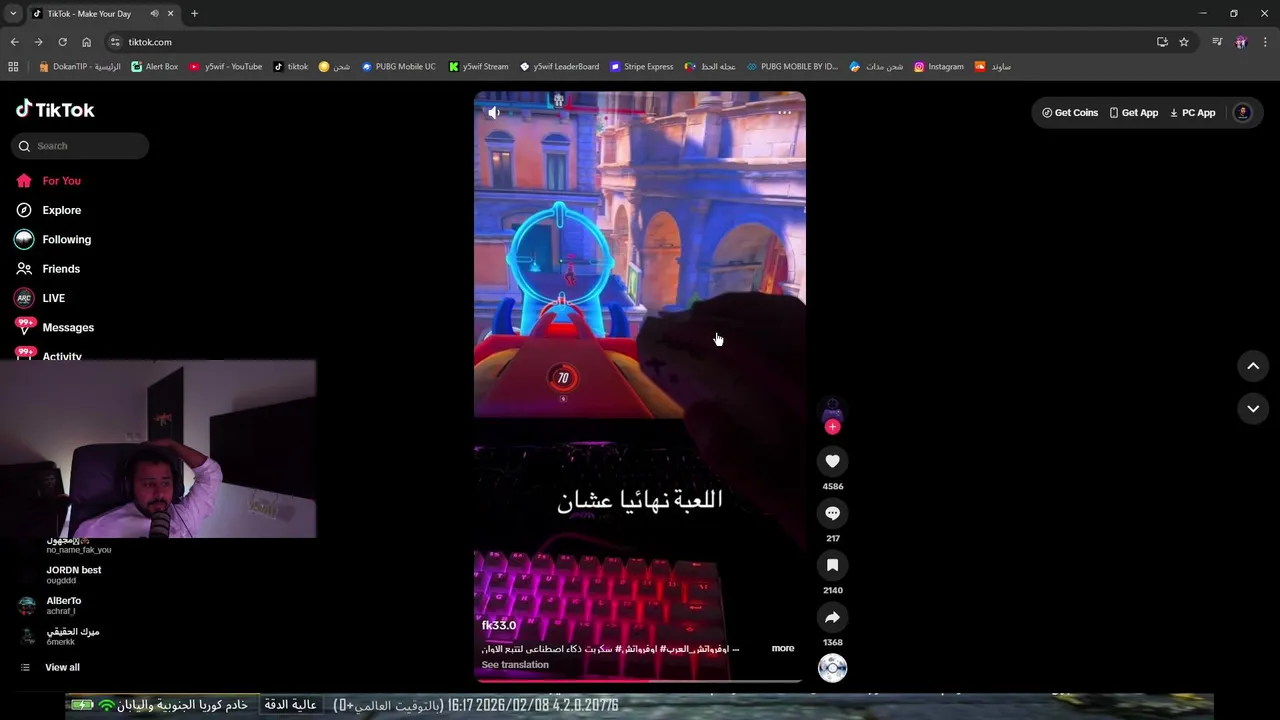The image size is (1280, 720).
Task: Bookmark this page with the star icon
Action: pyautogui.click(x=1184, y=42)
